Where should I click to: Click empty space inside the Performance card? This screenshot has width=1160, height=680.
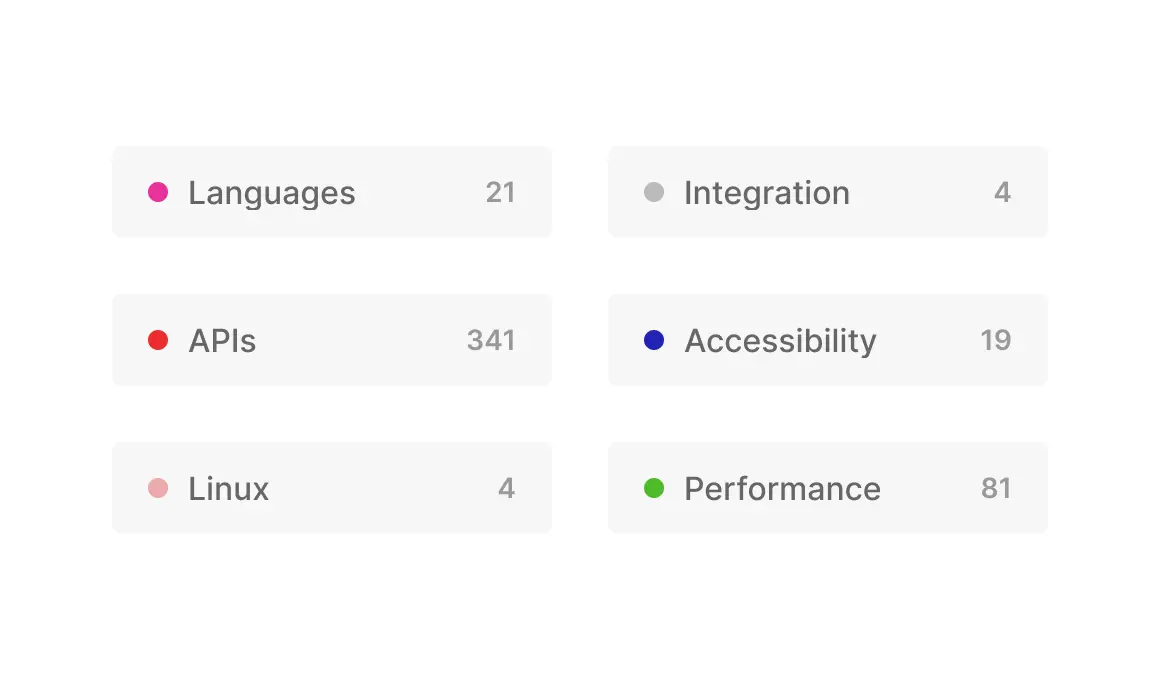(930, 488)
